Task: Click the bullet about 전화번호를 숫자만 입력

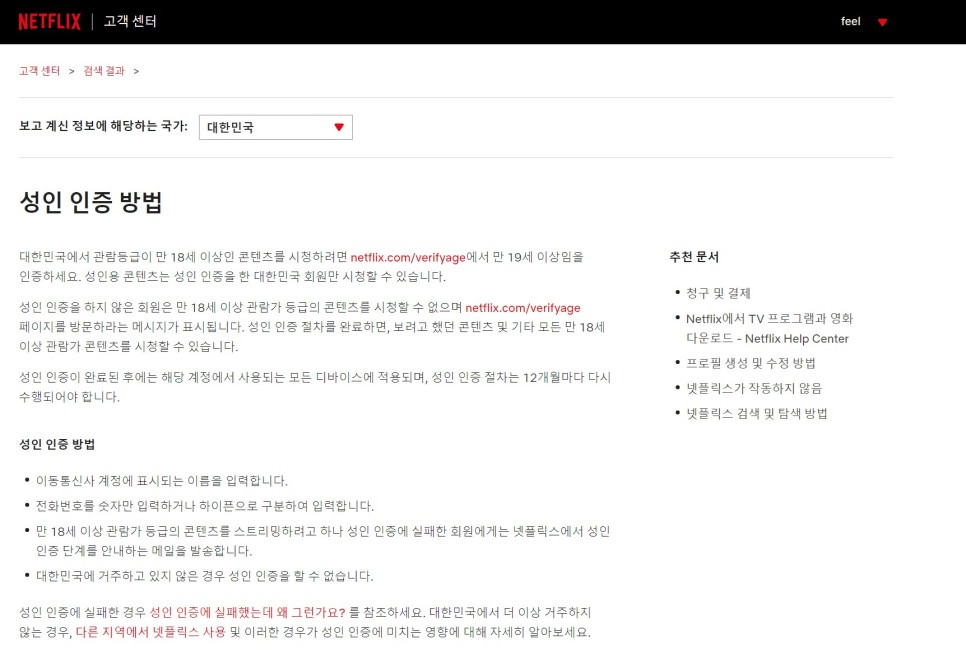Action: click(x=205, y=506)
